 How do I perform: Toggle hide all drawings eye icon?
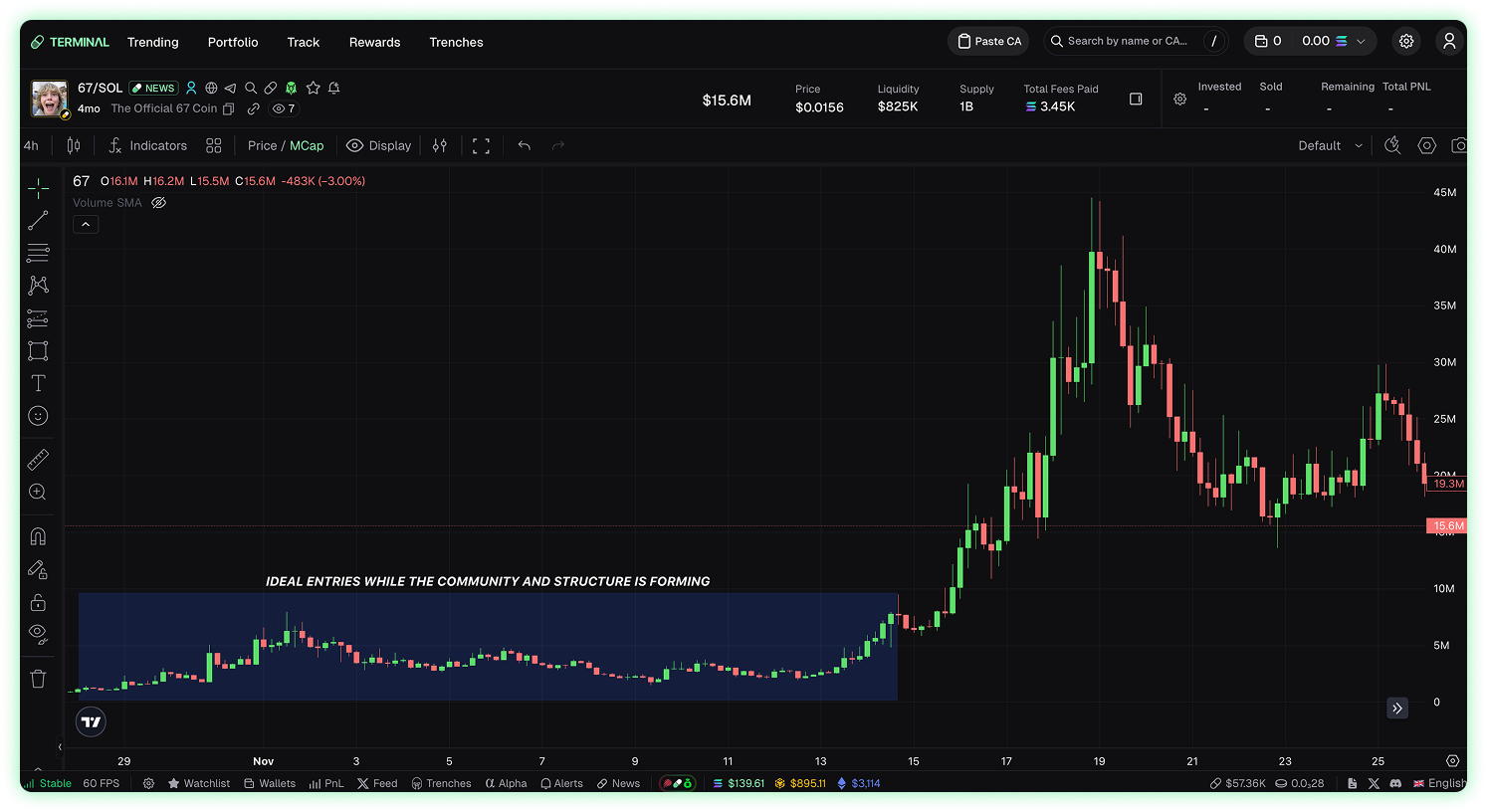click(38, 634)
